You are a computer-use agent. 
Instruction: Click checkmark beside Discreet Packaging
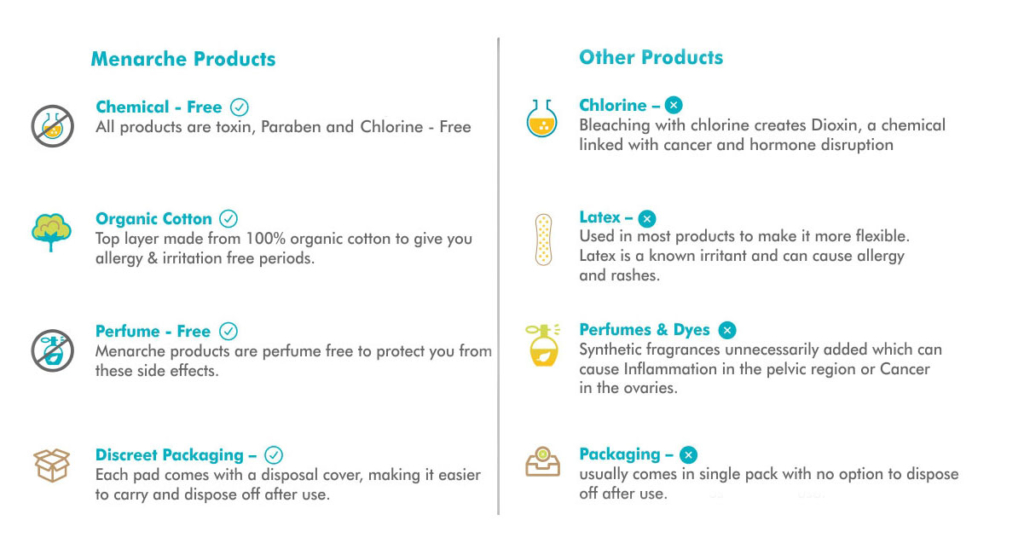pos(273,455)
